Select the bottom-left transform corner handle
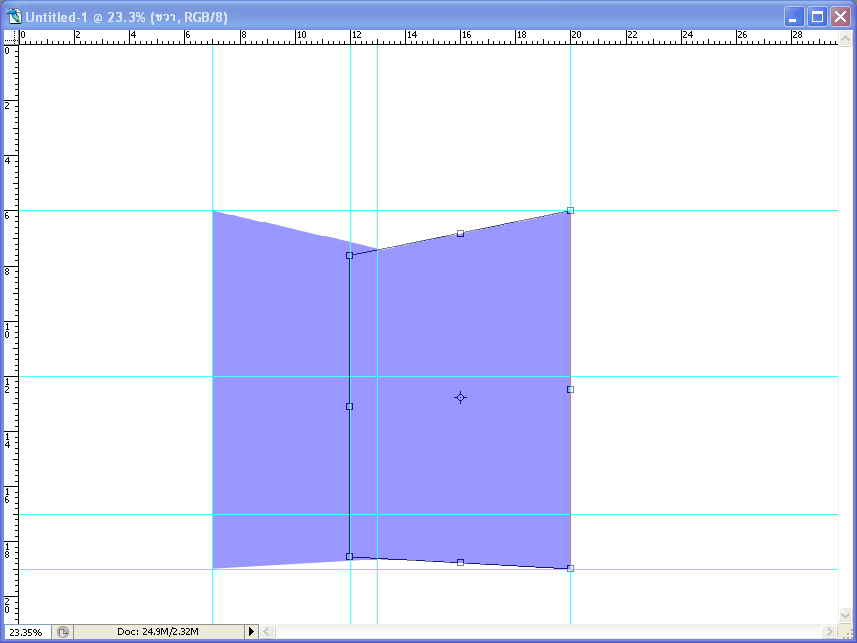This screenshot has width=857, height=643. 349,557
